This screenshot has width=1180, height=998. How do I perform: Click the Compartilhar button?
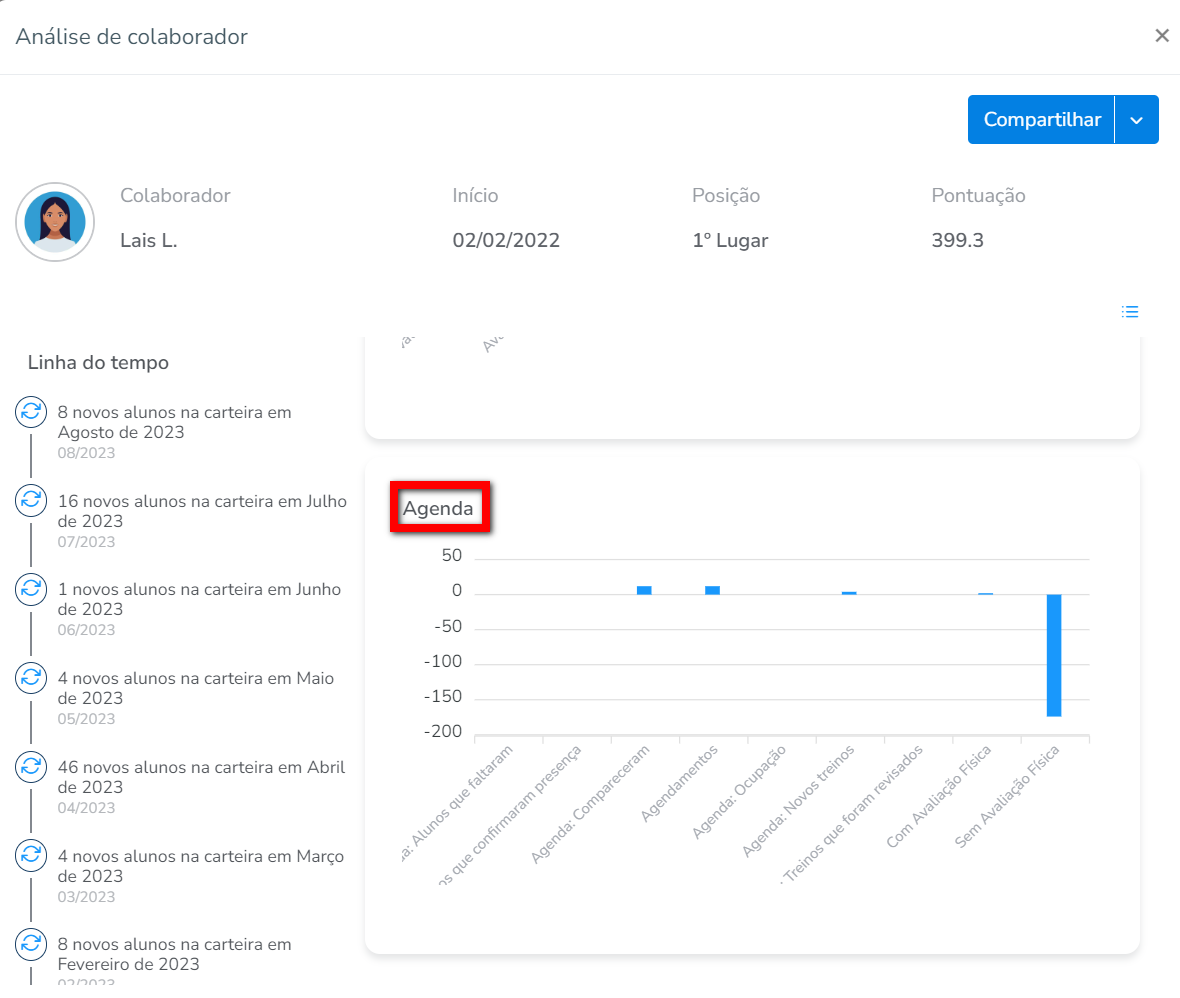(1042, 120)
